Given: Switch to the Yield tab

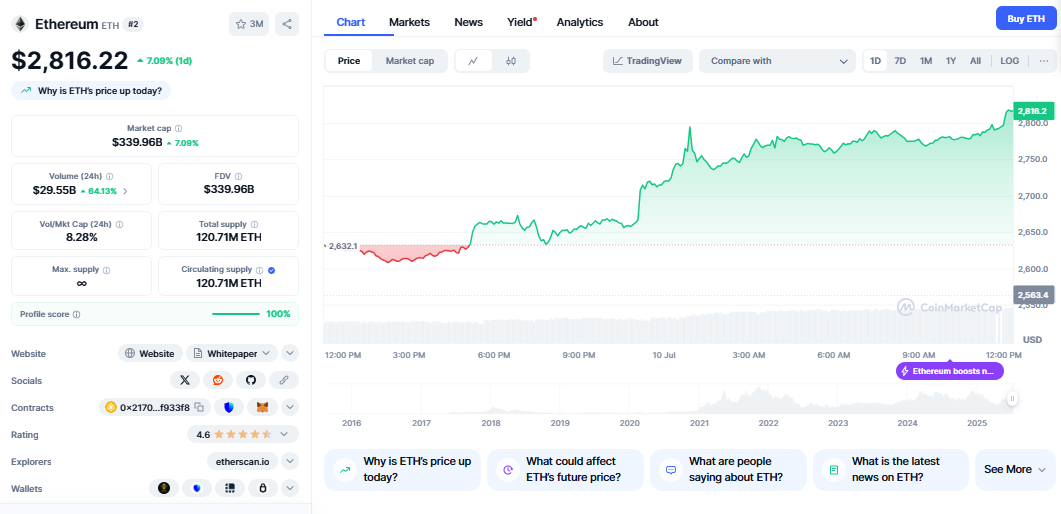Looking at the screenshot, I should (521, 22).
